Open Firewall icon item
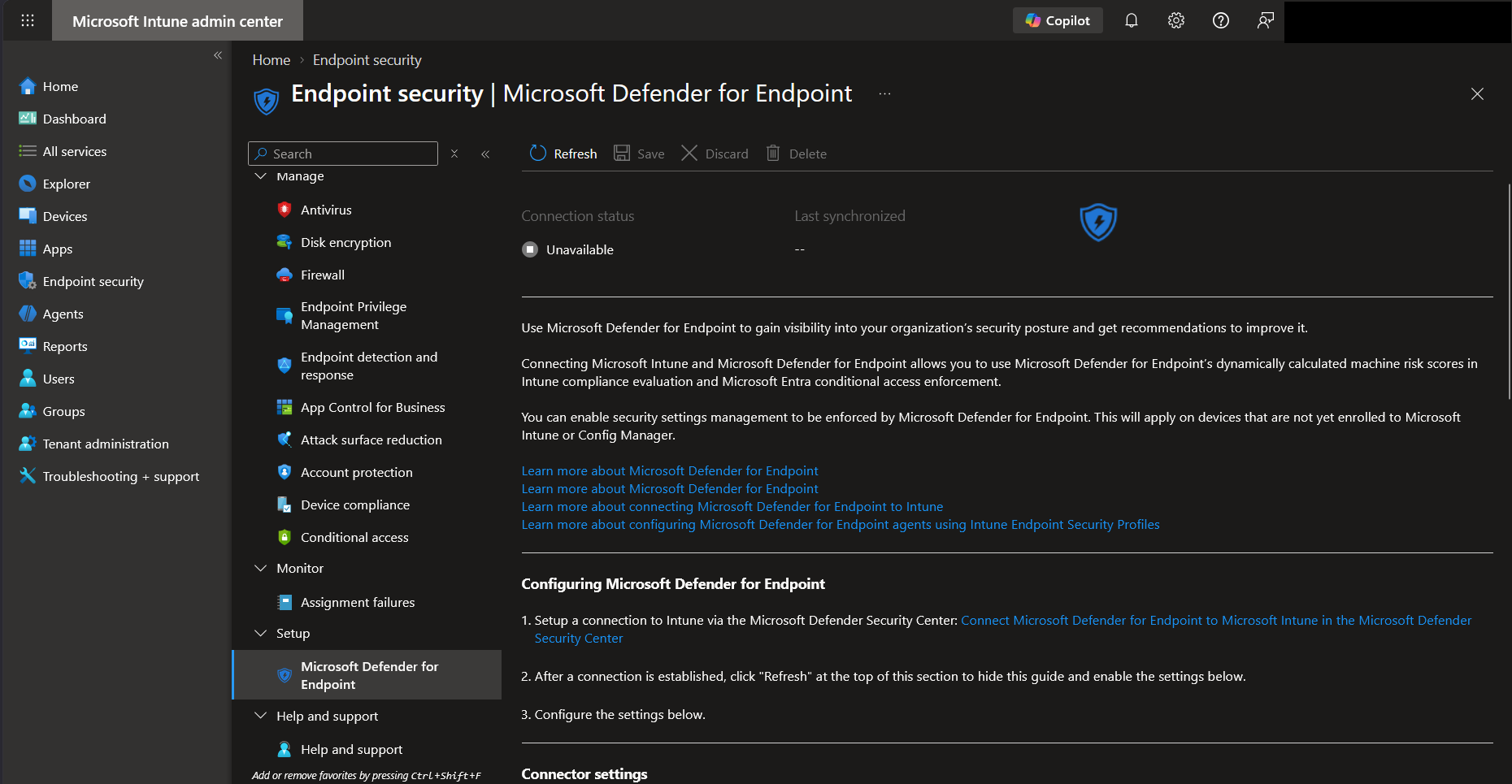This screenshot has height=784, width=1512. pyautogui.click(x=284, y=275)
